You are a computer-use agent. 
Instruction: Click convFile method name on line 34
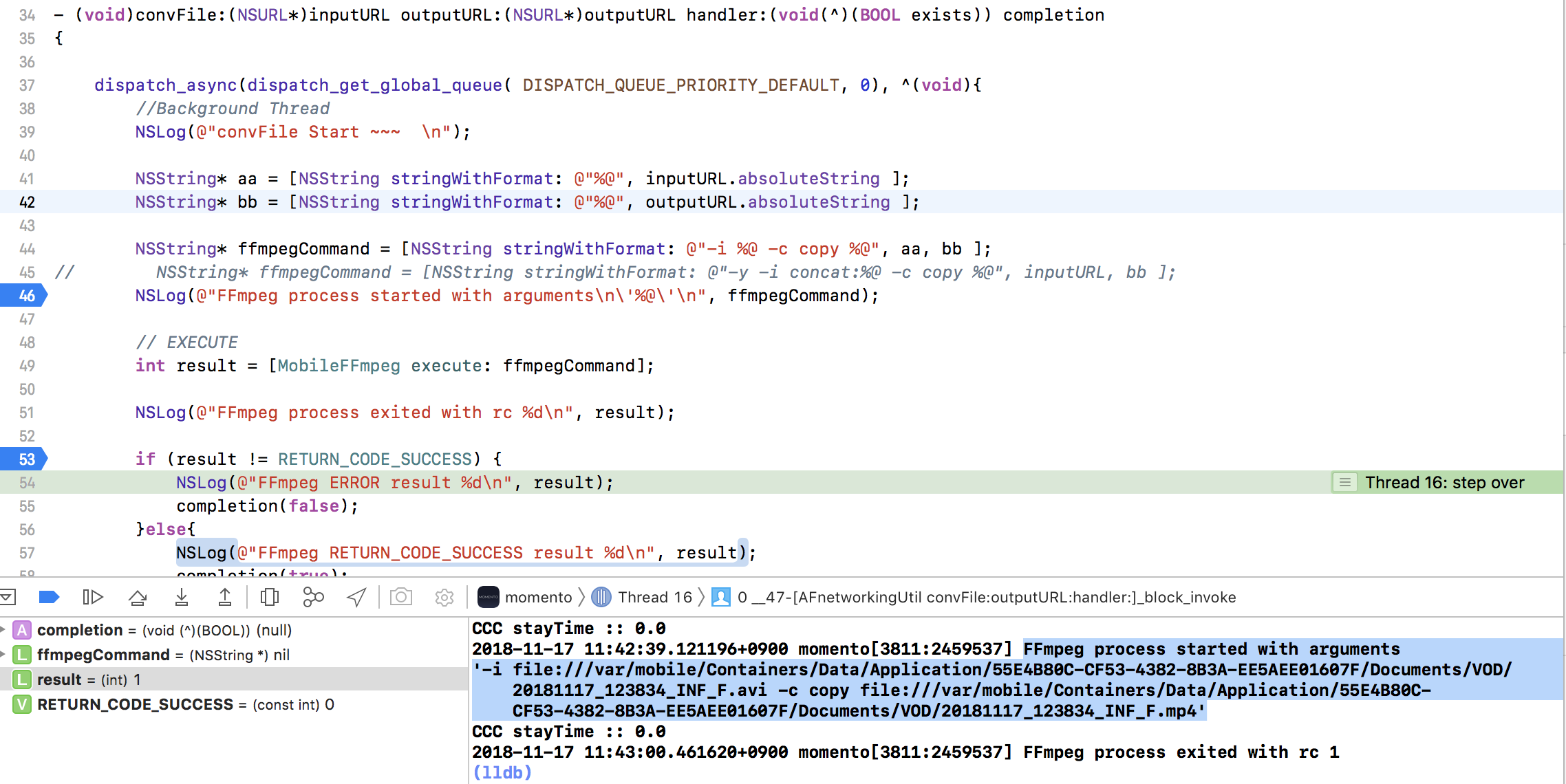(x=176, y=15)
